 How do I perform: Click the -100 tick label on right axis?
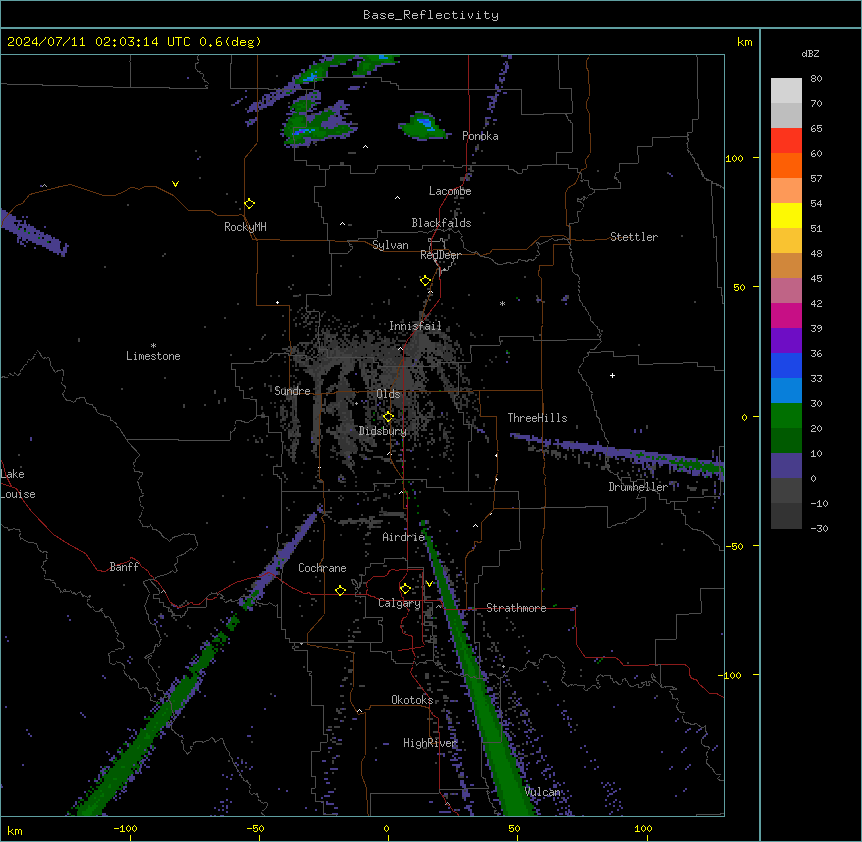(x=731, y=675)
